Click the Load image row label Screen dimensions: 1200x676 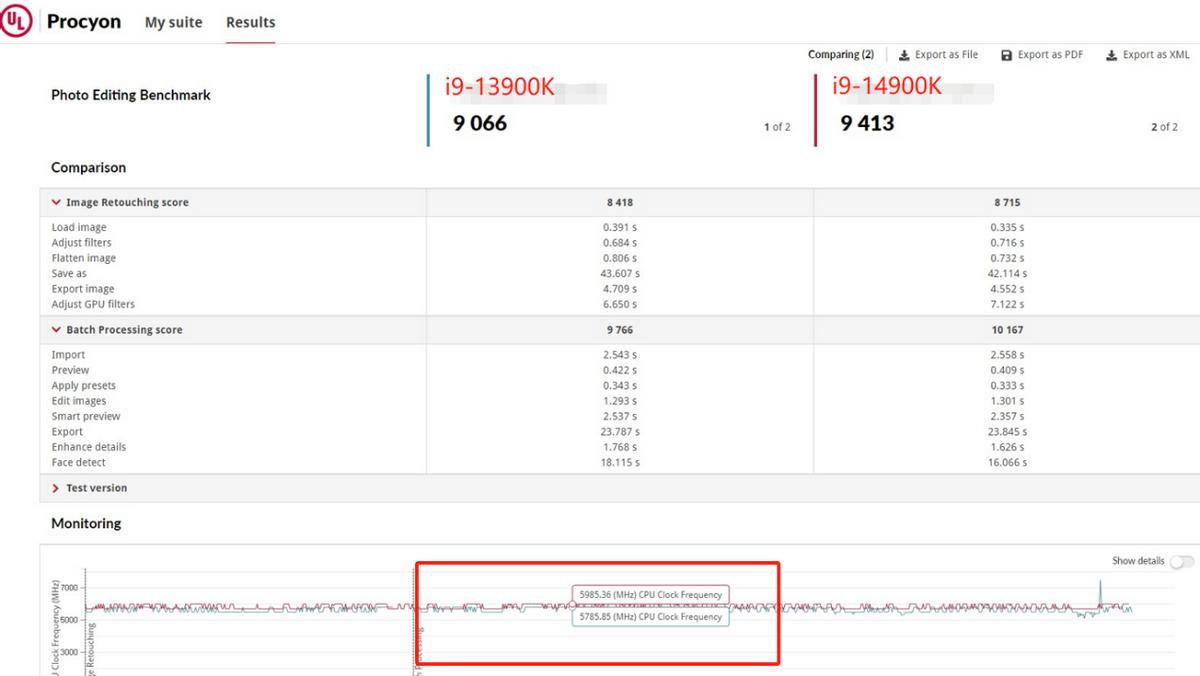click(x=79, y=228)
